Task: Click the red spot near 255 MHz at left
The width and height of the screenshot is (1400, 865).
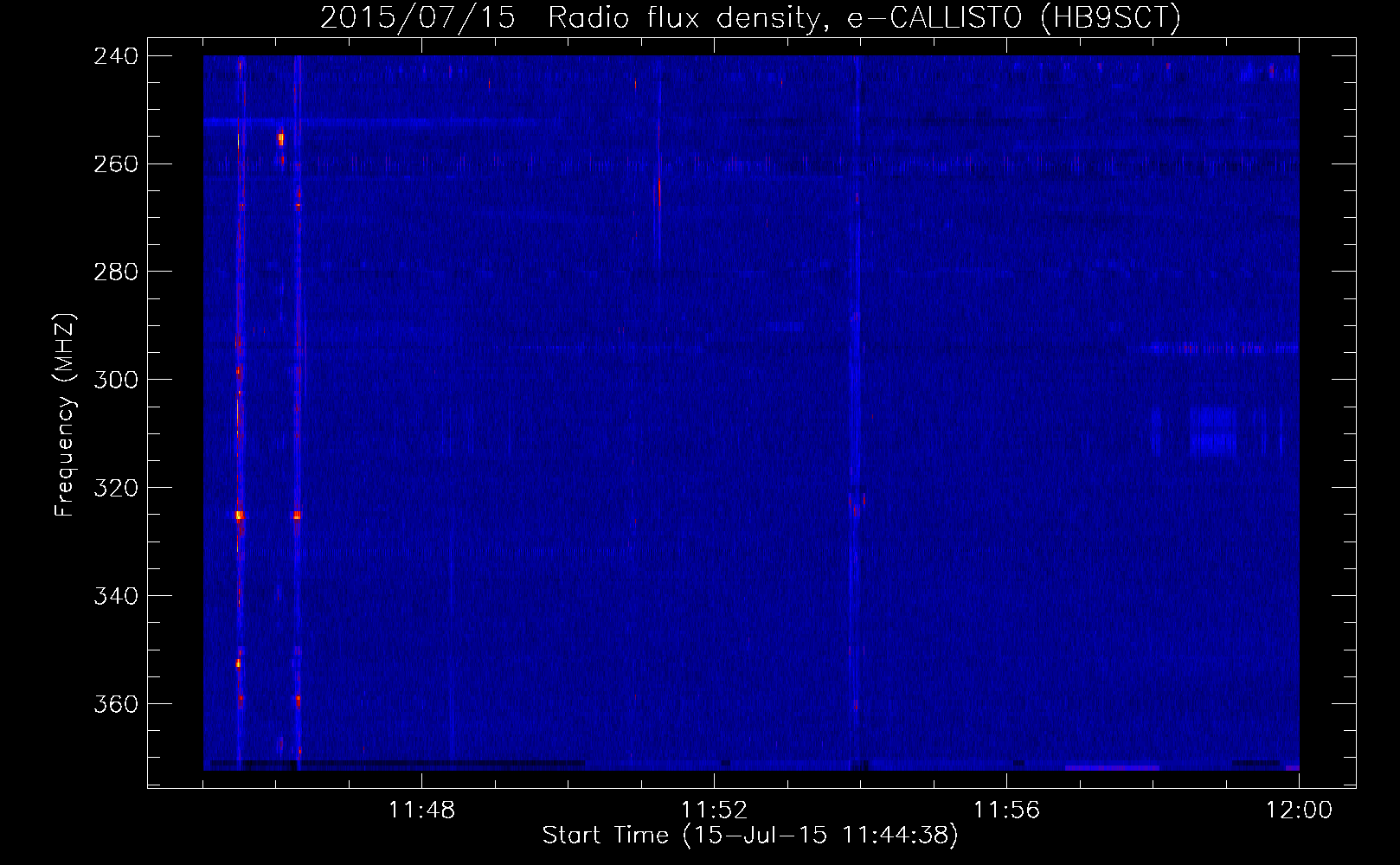Action: (280, 138)
